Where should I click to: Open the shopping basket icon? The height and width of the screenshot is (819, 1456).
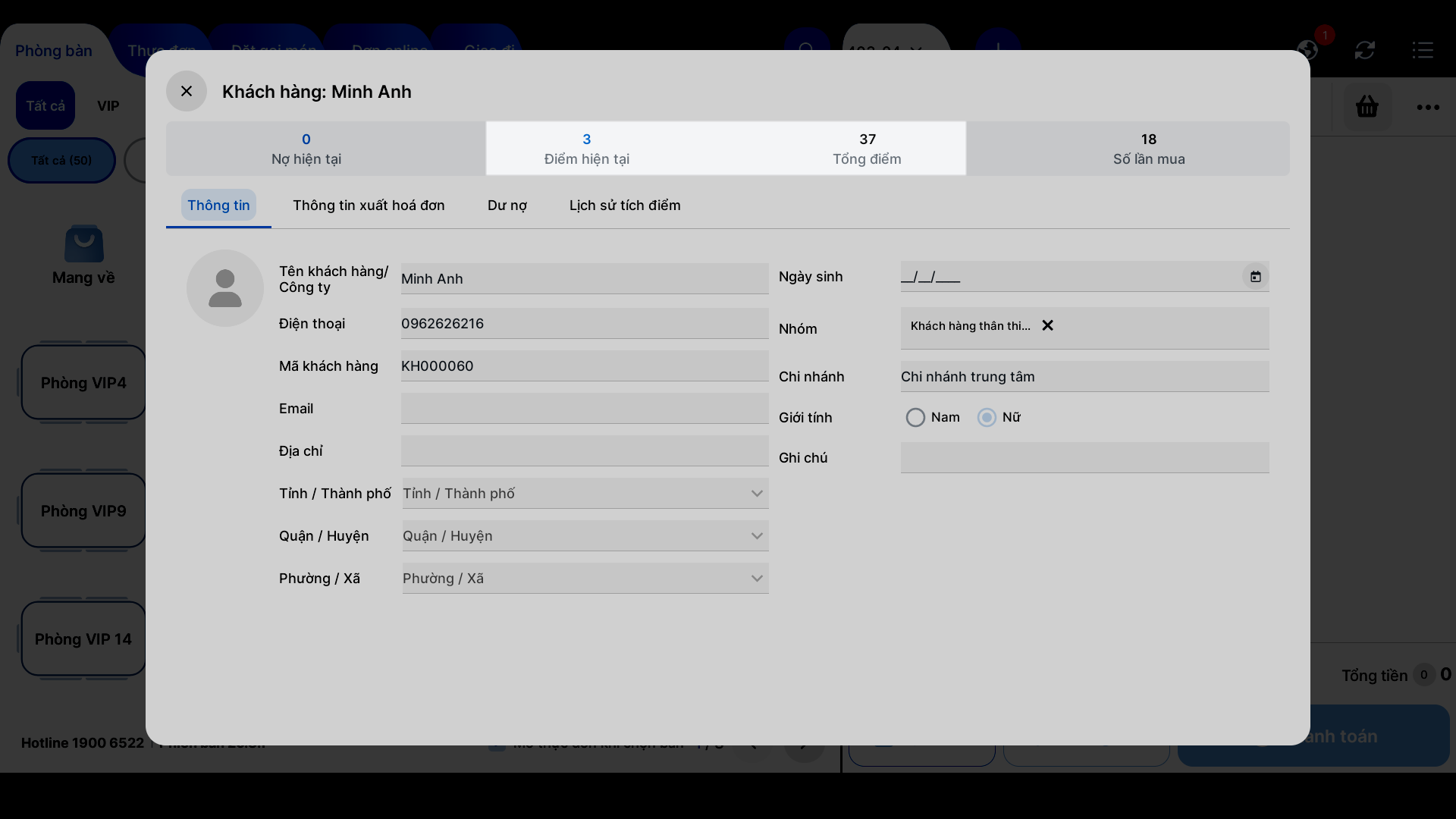tap(1367, 106)
